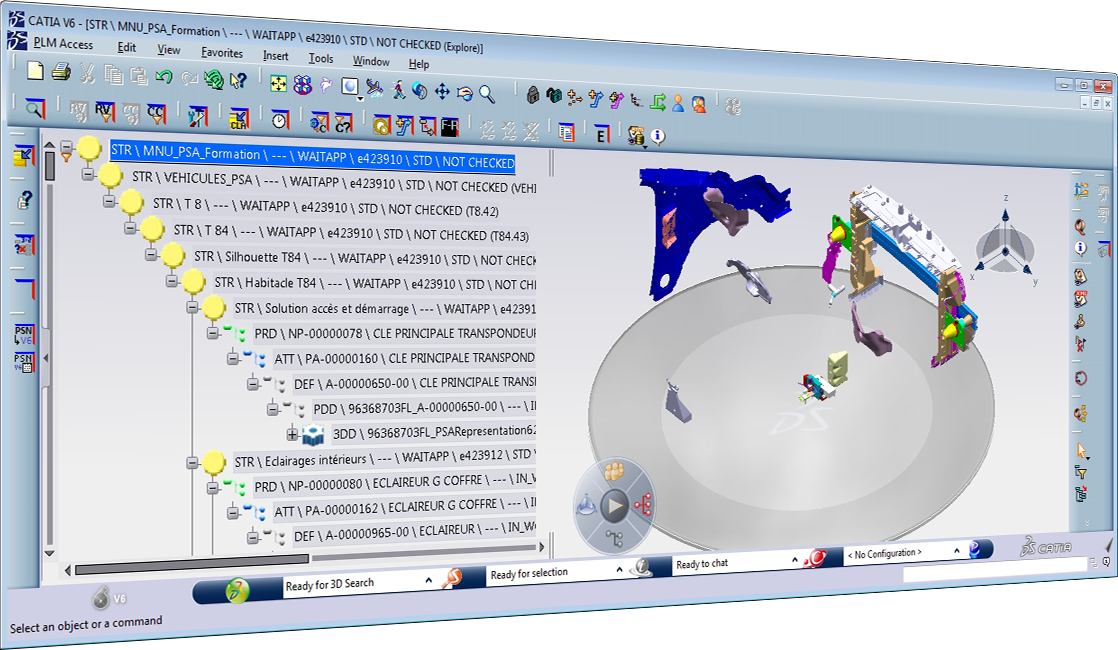Click the play button in the compass
Screen dimensions: 1118x650
click(614, 506)
